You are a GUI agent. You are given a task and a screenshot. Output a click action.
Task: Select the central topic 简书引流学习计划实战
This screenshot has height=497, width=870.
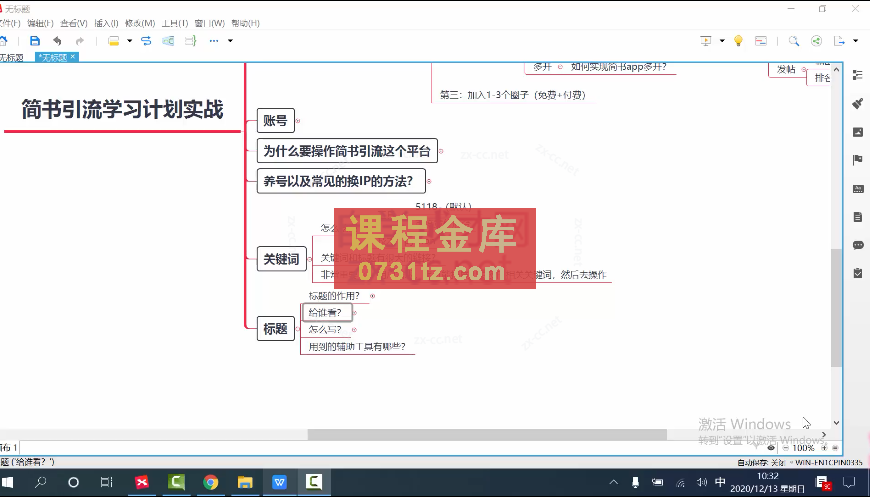[123, 109]
